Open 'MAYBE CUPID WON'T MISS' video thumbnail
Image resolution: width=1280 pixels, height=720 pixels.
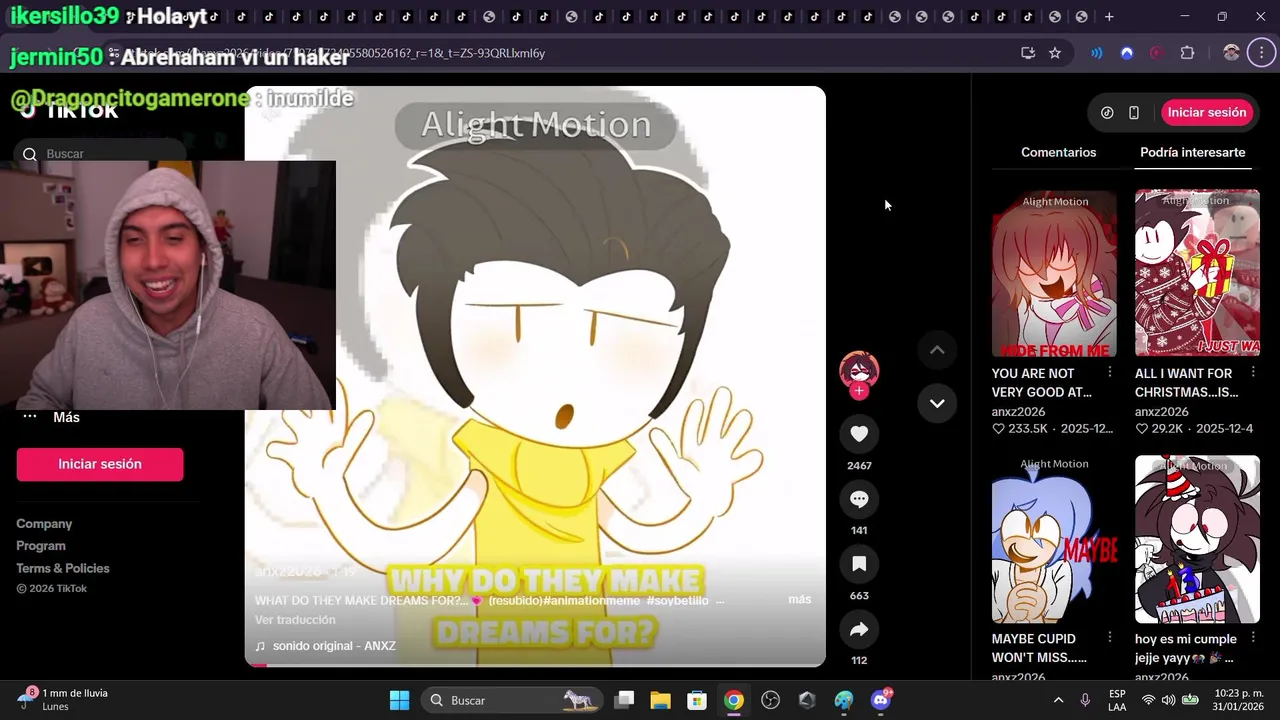click(1054, 539)
